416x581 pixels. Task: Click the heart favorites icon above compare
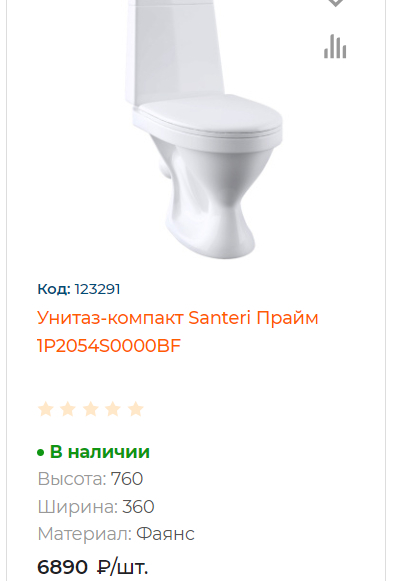[335, 3]
